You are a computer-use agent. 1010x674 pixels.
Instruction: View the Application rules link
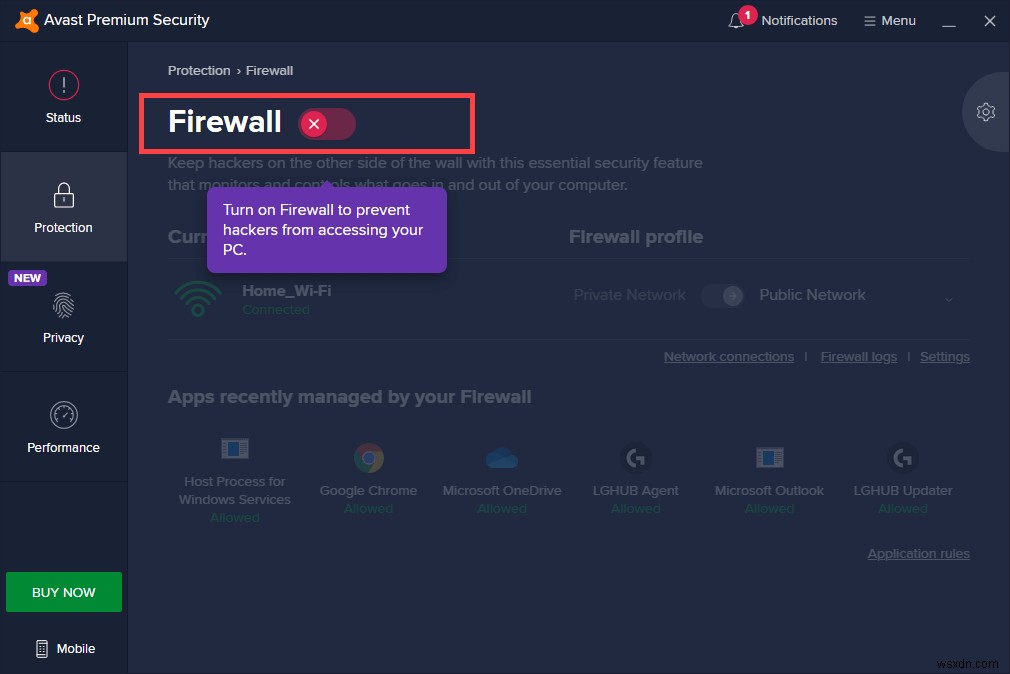coord(918,553)
